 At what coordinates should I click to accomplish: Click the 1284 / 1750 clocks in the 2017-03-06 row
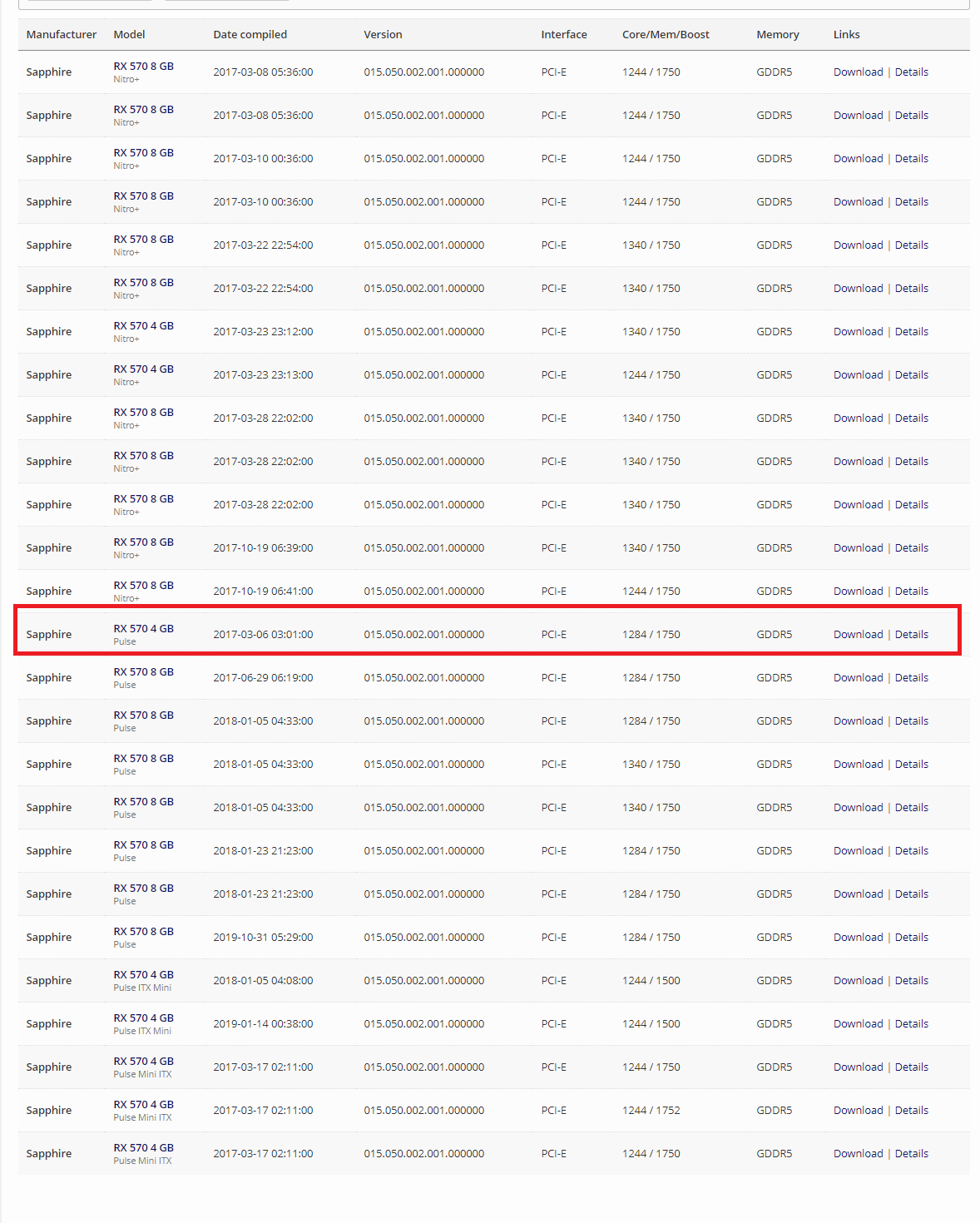pos(651,634)
